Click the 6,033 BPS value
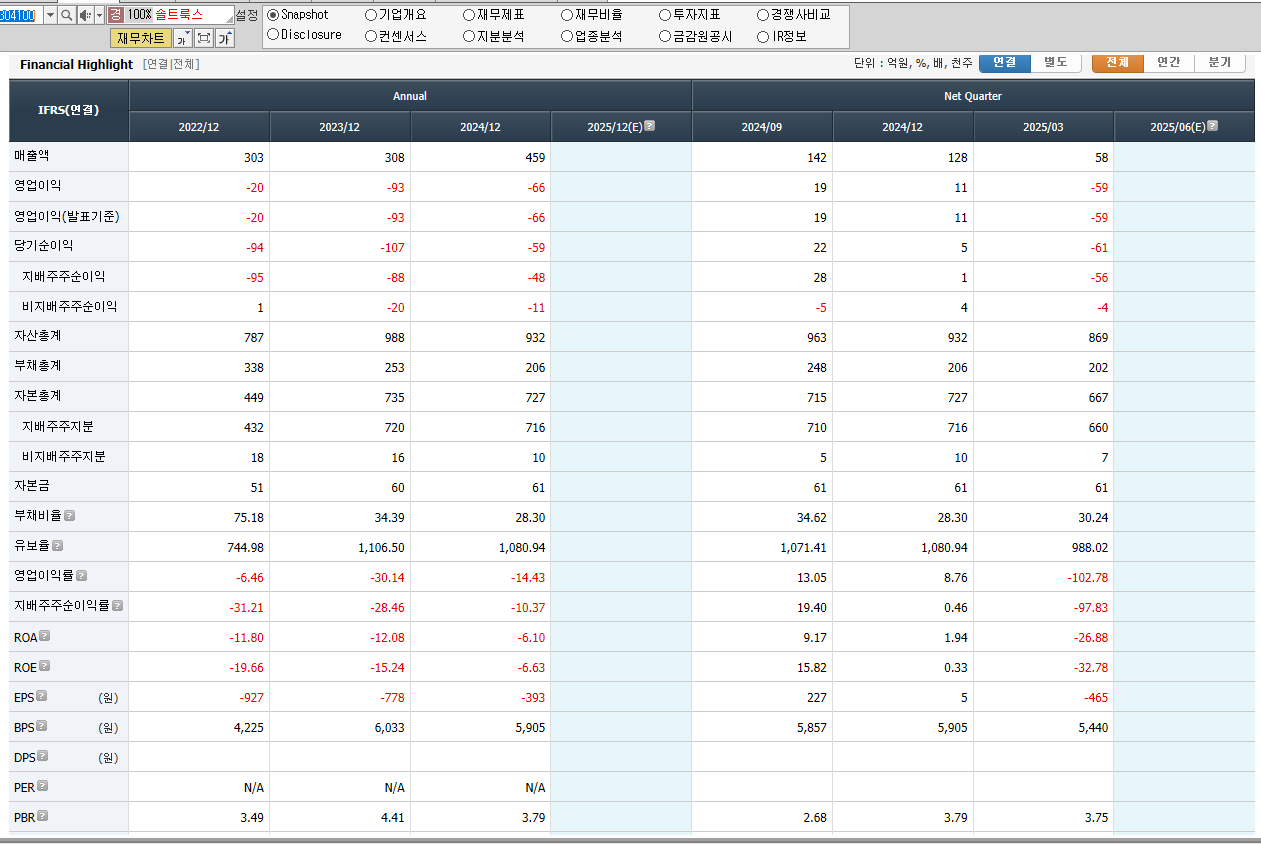The height and width of the screenshot is (845, 1261). 390,728
